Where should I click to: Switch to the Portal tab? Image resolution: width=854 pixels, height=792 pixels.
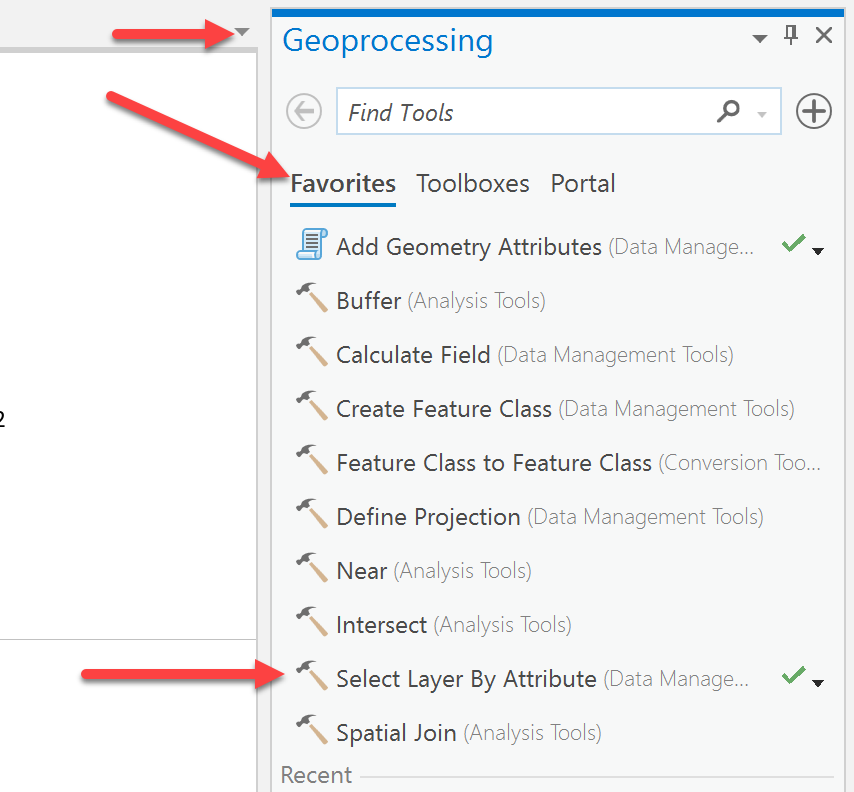pos(583,184)
